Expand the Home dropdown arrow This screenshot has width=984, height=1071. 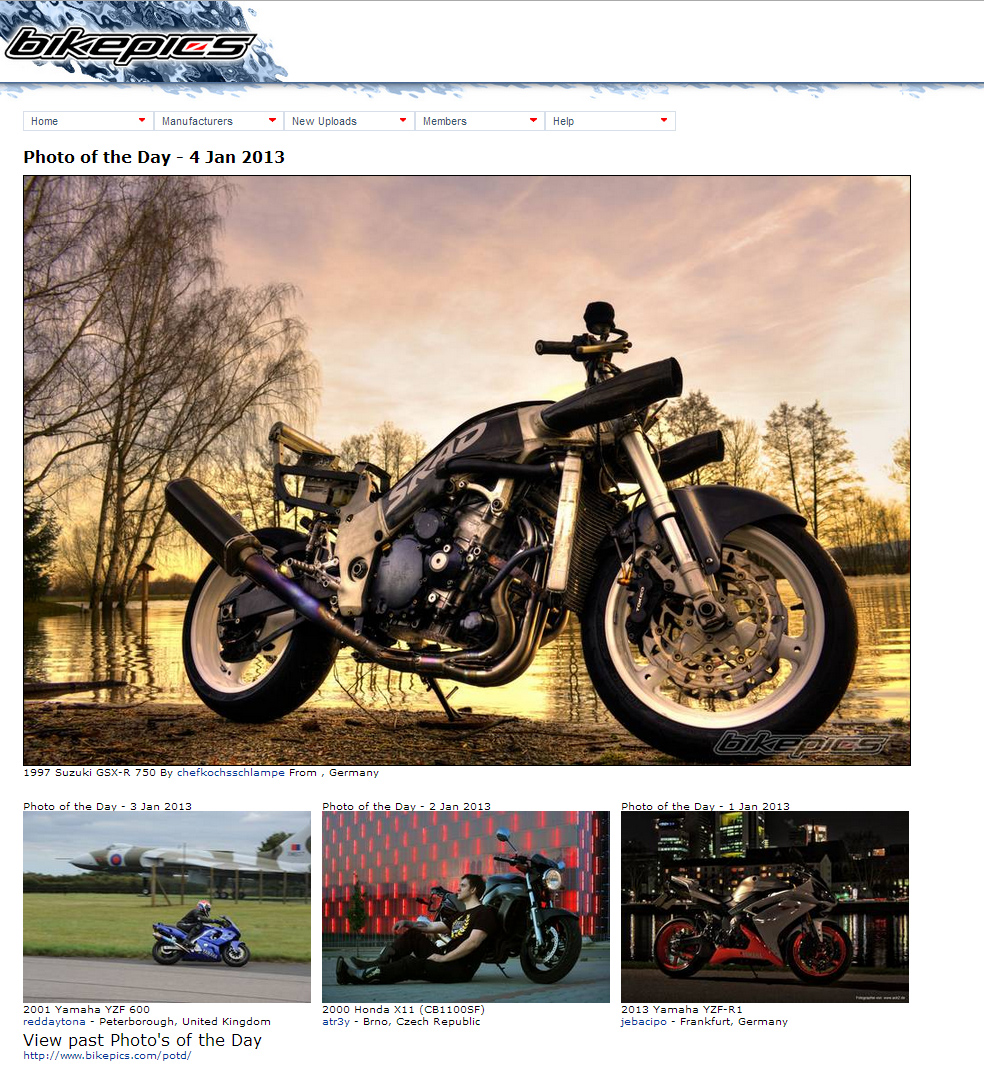142,120
